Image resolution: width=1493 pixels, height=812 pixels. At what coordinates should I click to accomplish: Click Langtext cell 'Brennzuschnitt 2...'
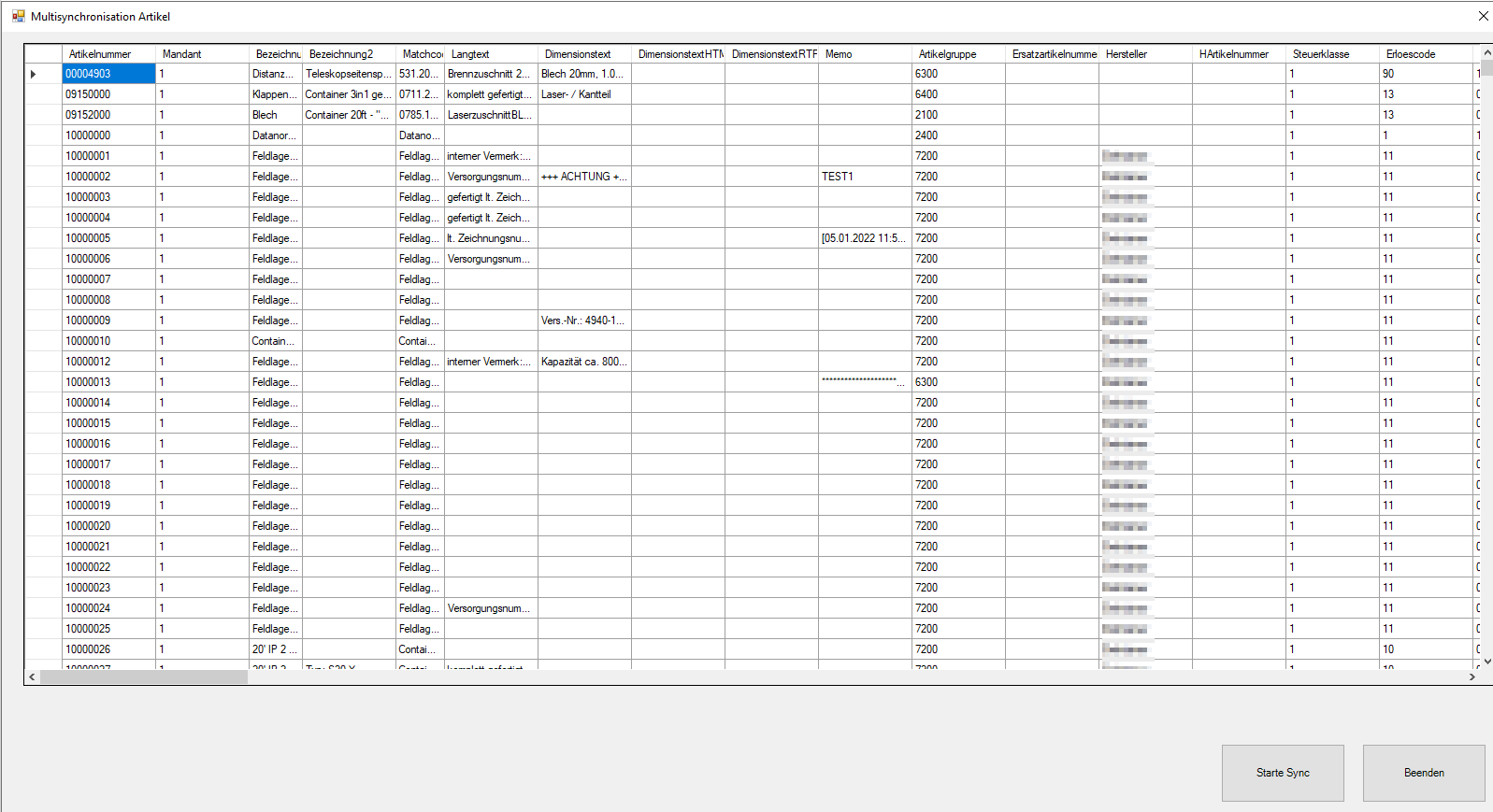[491, 74]
